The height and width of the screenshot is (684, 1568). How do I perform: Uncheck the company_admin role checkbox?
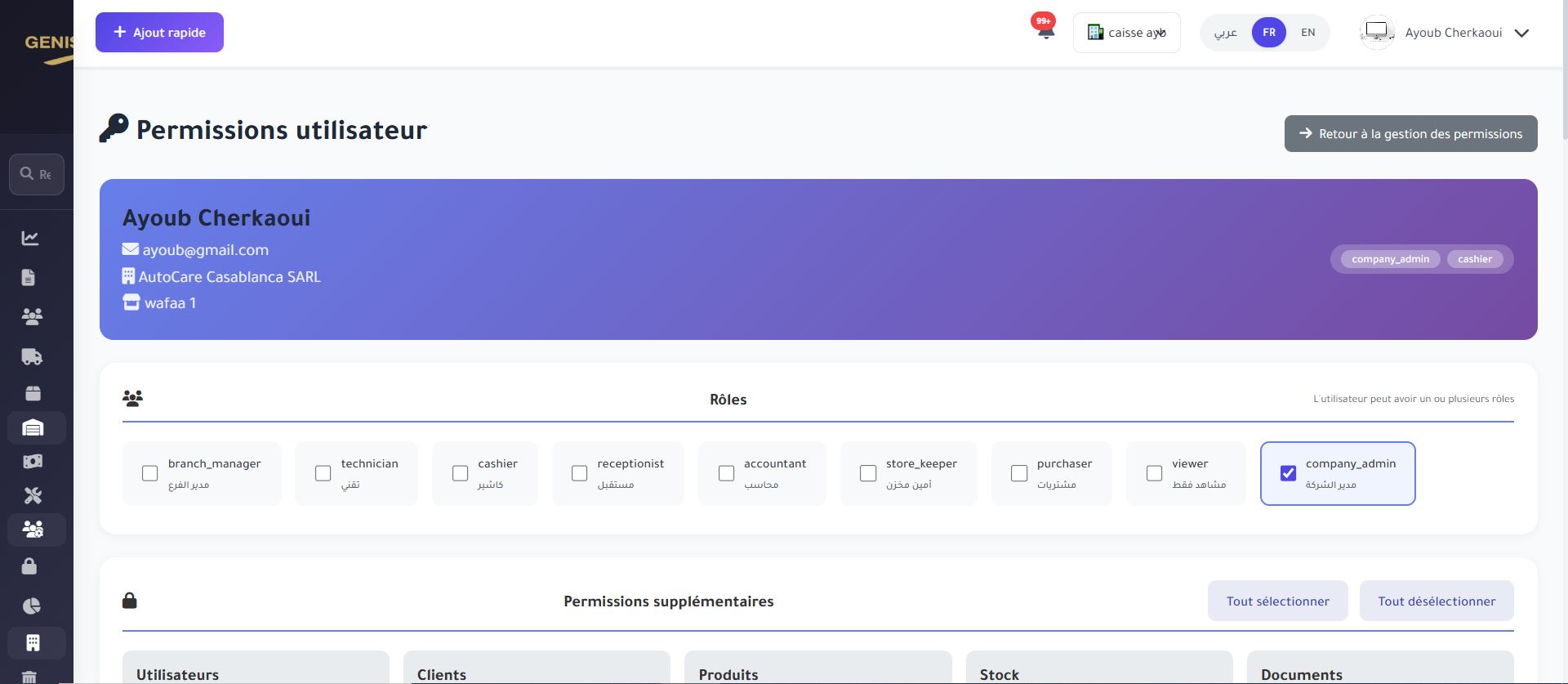click(x=1288, y=473)
